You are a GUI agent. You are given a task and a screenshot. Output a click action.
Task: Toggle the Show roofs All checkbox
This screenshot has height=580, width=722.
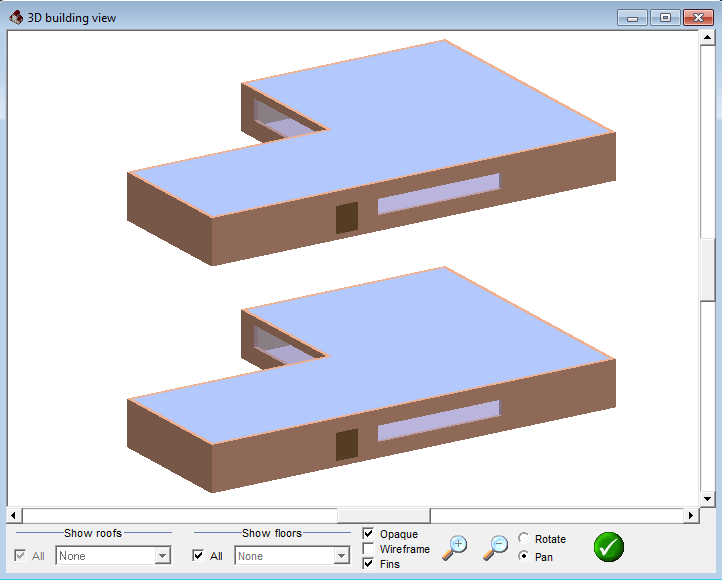(20, 556)
